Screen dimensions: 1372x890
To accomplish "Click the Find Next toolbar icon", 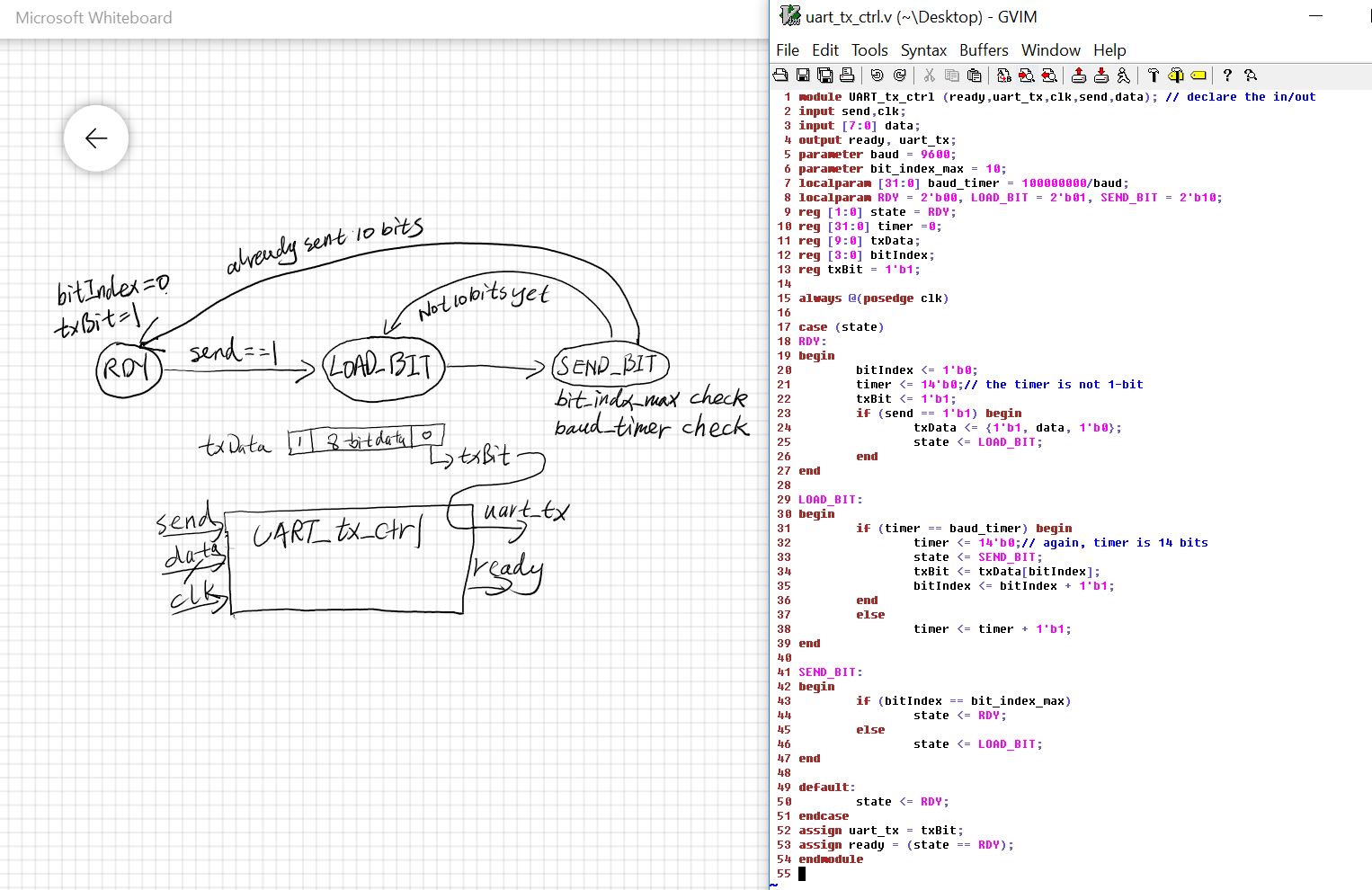I will tap(1026, 76).
